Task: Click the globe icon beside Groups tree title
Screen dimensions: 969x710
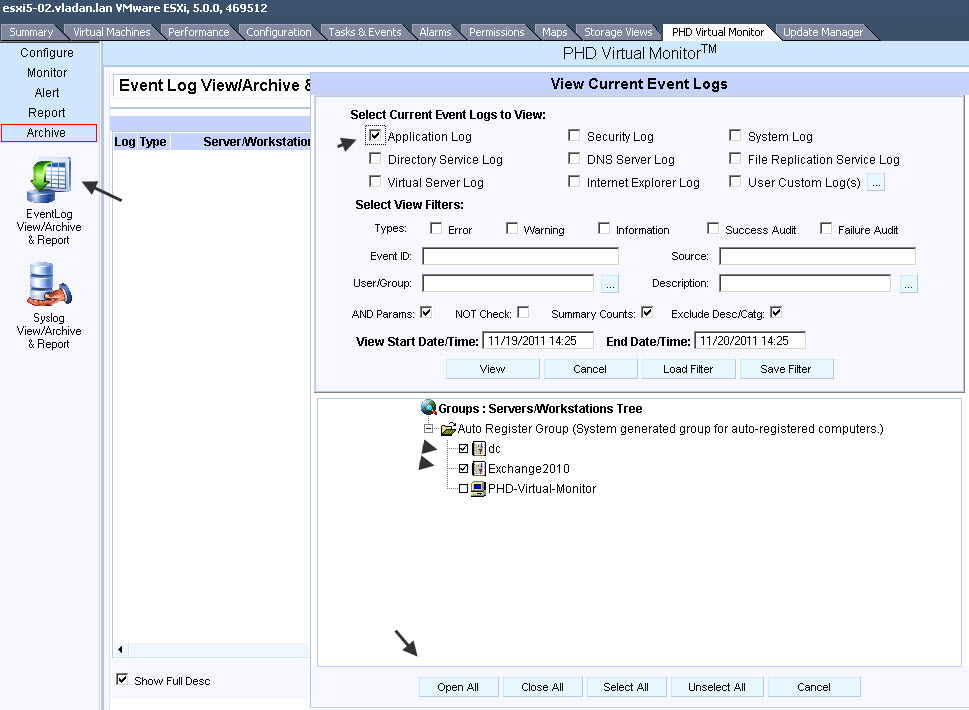Action: tap(428, 408)
